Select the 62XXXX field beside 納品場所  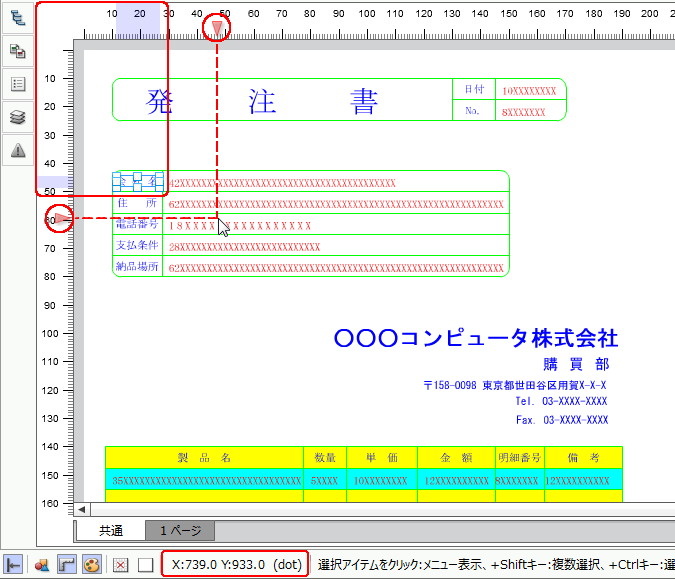[x=336, y=268]
